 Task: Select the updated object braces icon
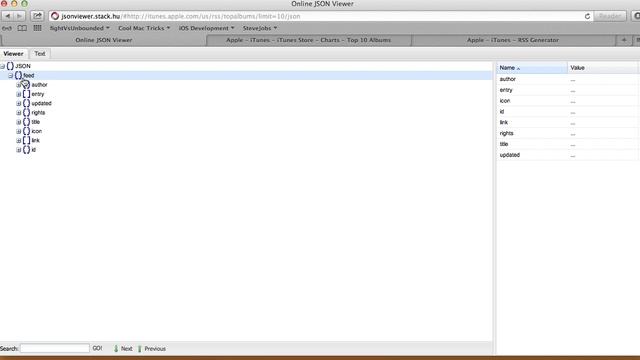pos(27,103)
